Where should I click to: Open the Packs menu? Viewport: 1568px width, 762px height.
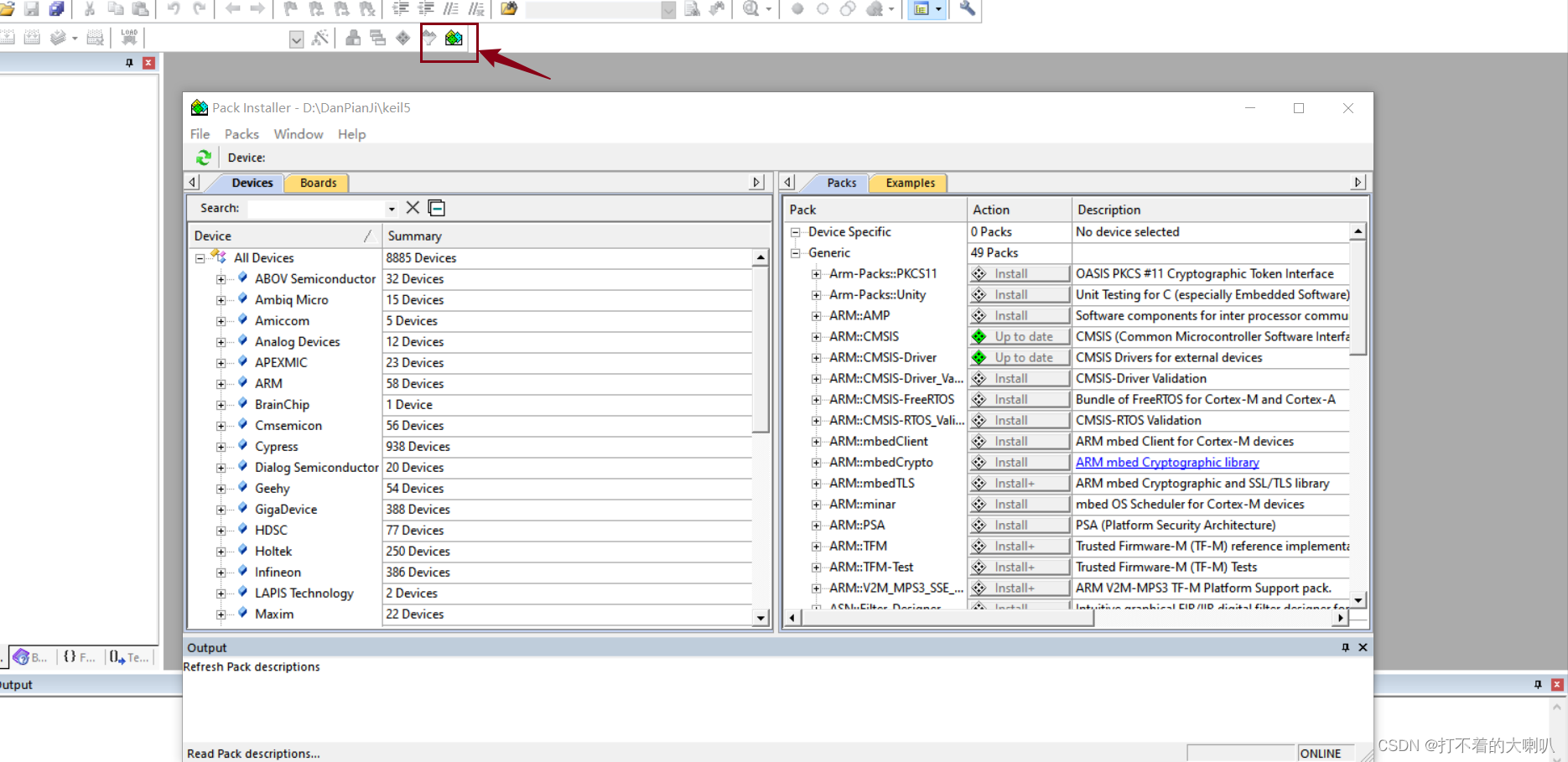241,134
